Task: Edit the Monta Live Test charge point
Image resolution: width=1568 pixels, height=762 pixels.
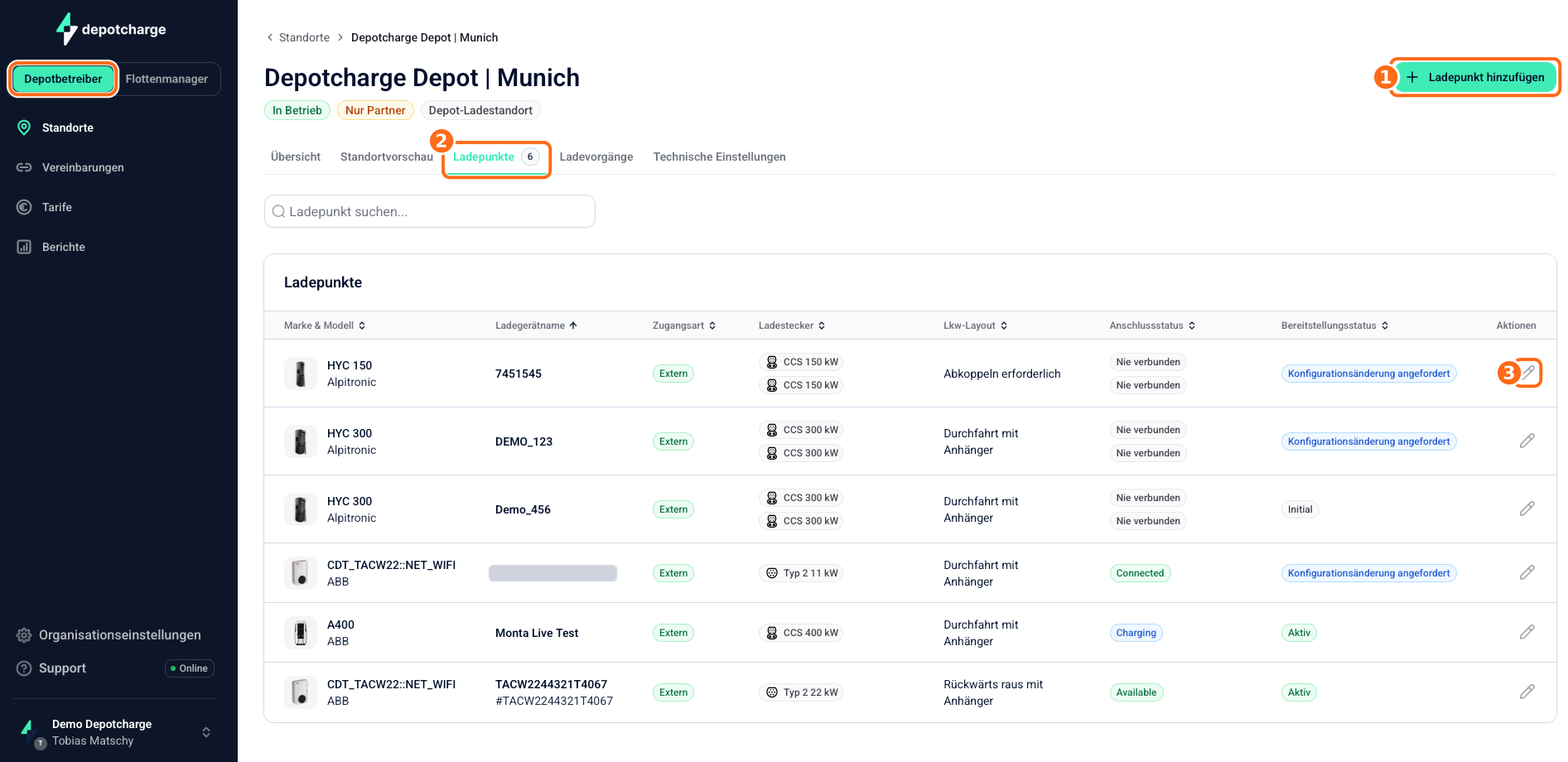Action: coord(1527,632)
